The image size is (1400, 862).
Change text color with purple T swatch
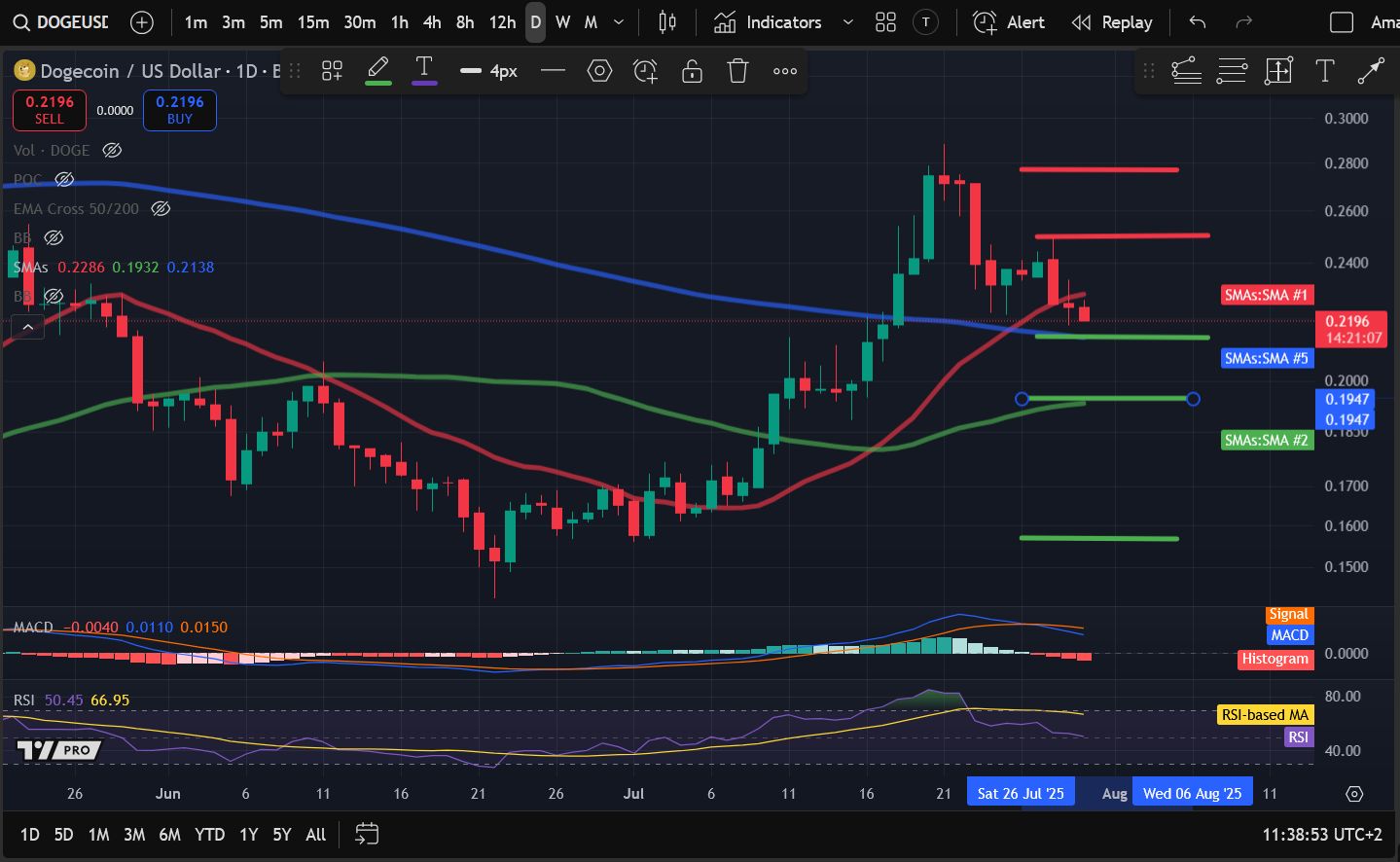[x=424, y=71]
